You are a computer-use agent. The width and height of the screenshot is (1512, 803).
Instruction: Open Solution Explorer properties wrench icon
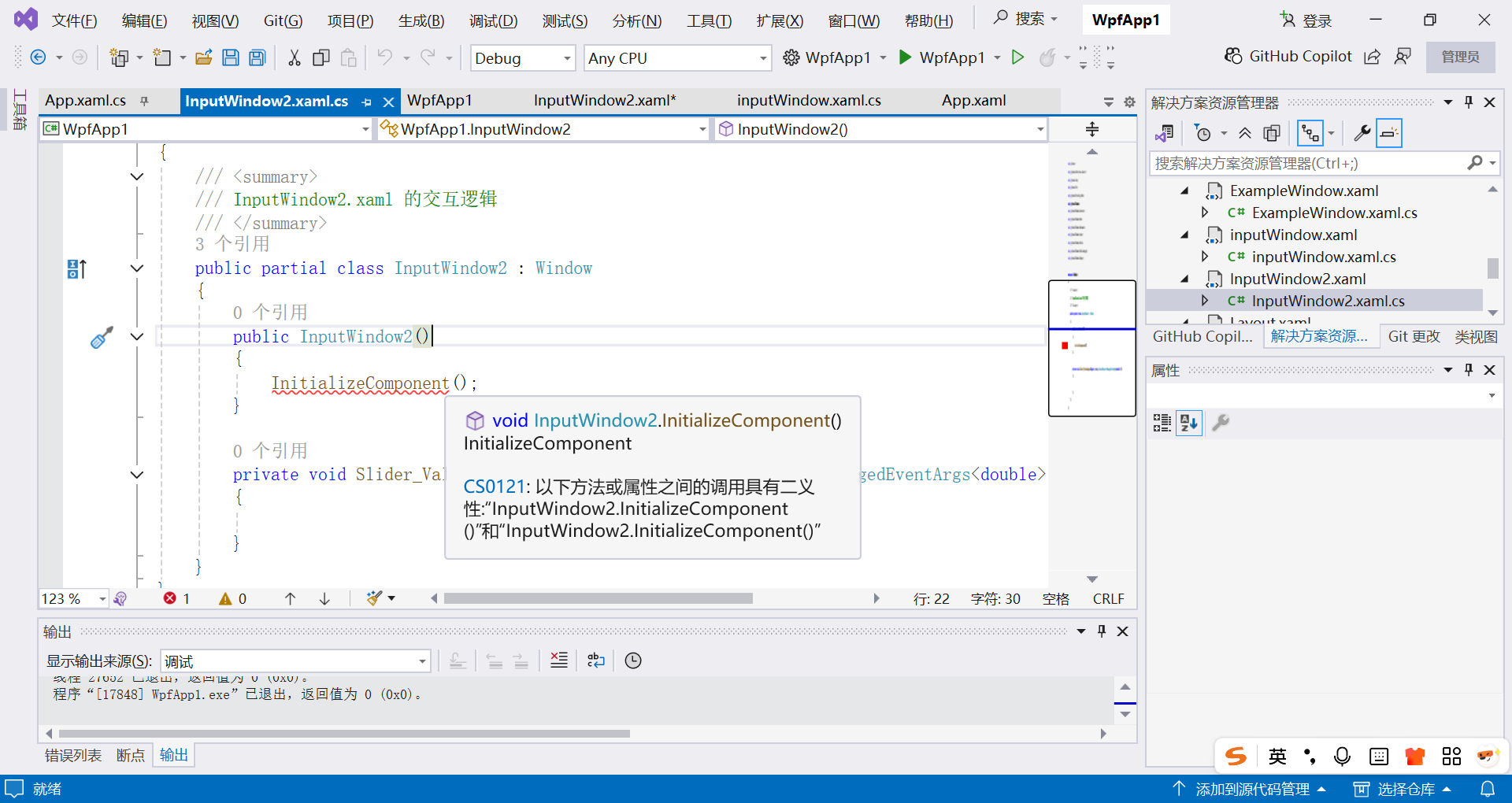pos(1362,133)
